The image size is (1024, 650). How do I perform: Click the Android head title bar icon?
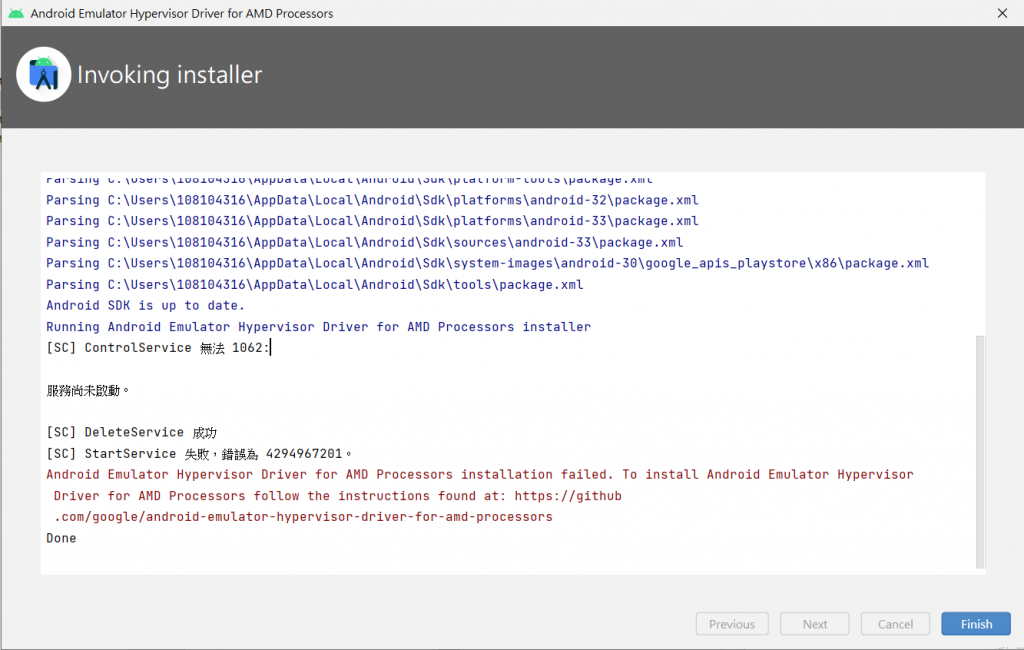coord(16,13)
